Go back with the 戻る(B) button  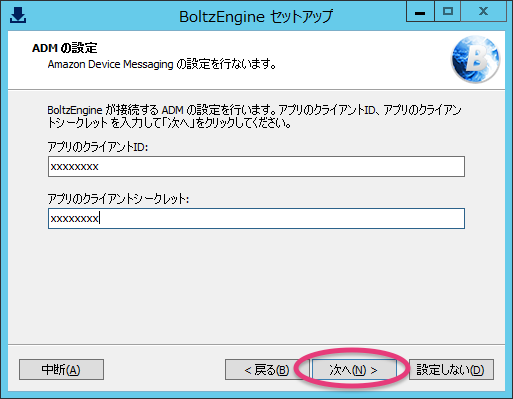267,369
